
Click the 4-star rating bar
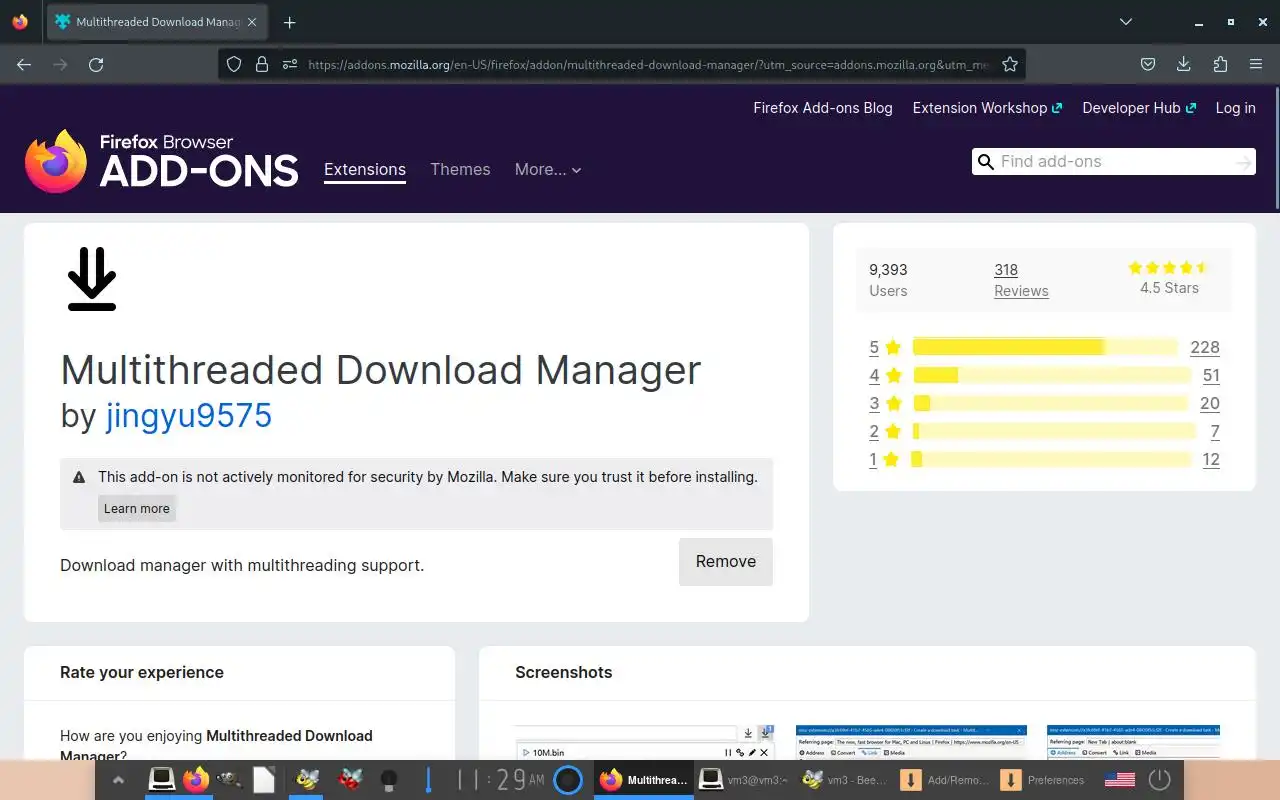1052,375
